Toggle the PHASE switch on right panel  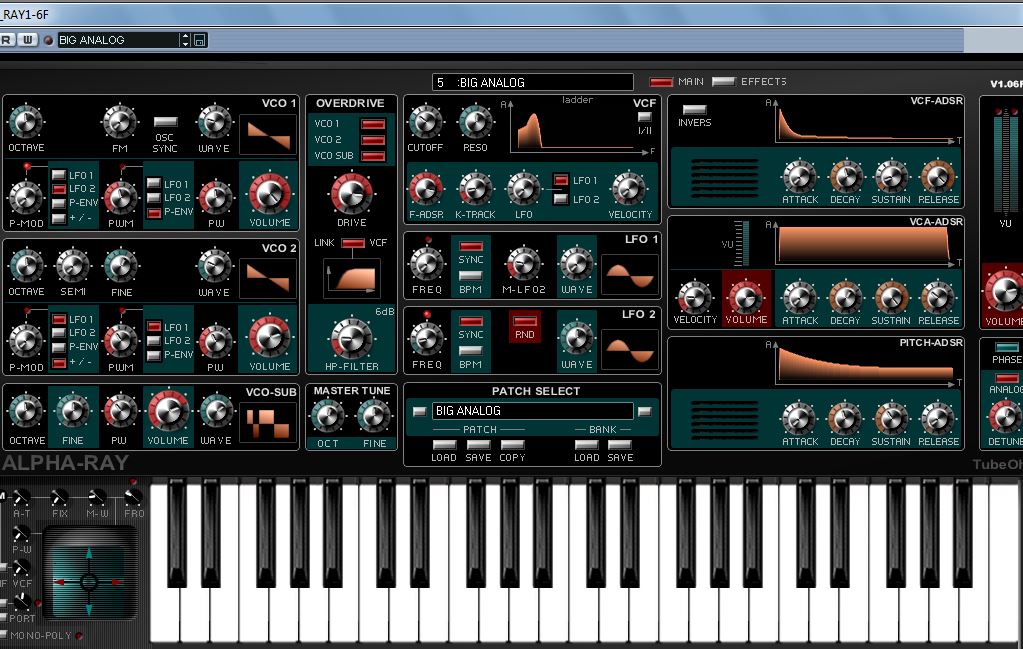pos(1007,347)
